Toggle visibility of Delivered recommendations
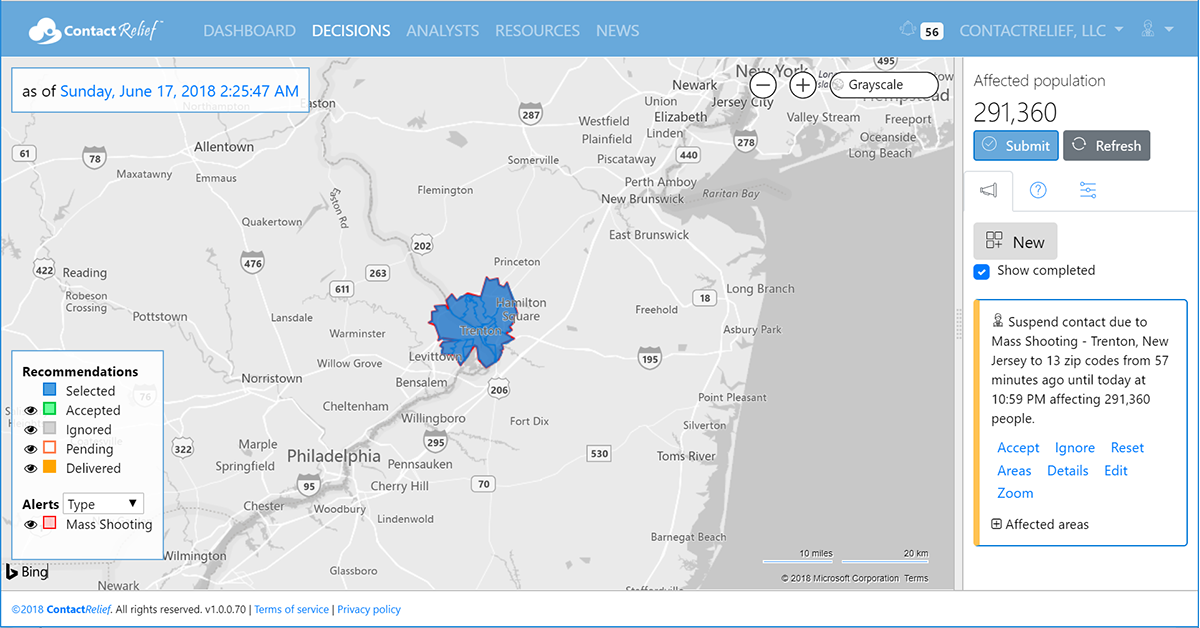1200x628 pixels. [x=31, y=468]
